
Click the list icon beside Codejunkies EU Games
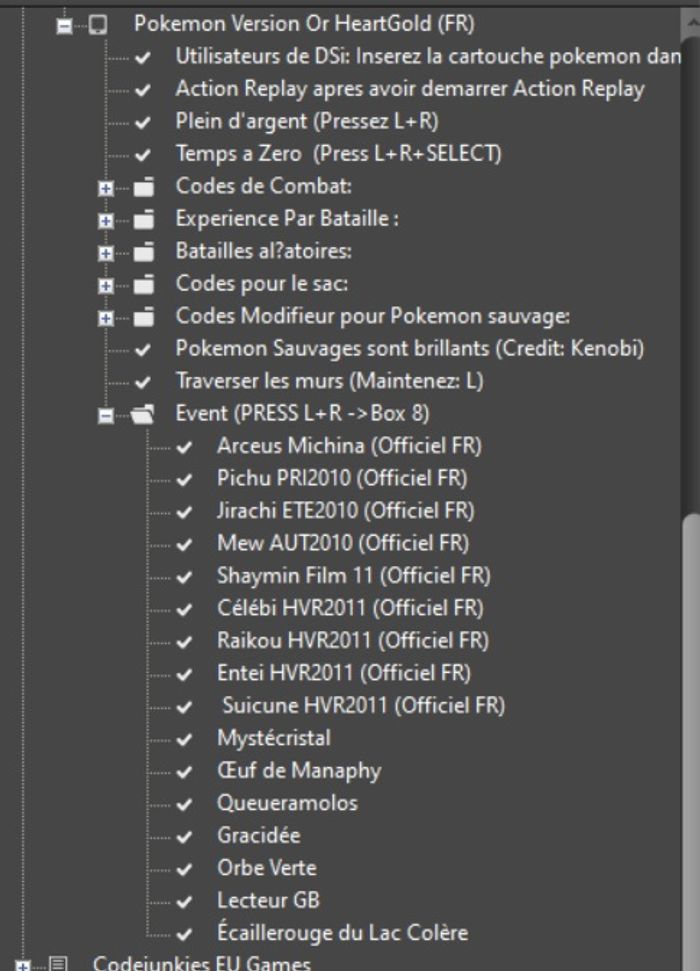58,964
